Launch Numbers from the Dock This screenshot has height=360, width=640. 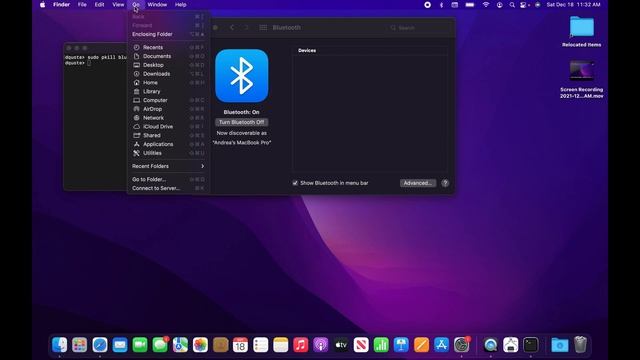click(381, 345)
